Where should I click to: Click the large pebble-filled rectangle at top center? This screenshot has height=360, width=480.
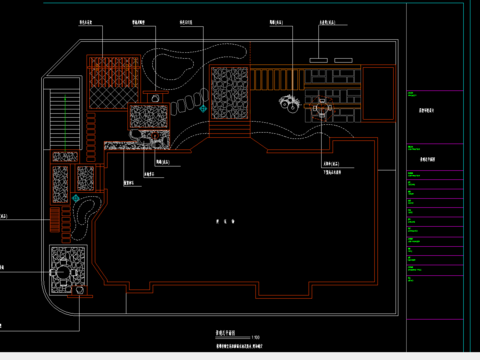pyautogui.click(x=230, y=93)
